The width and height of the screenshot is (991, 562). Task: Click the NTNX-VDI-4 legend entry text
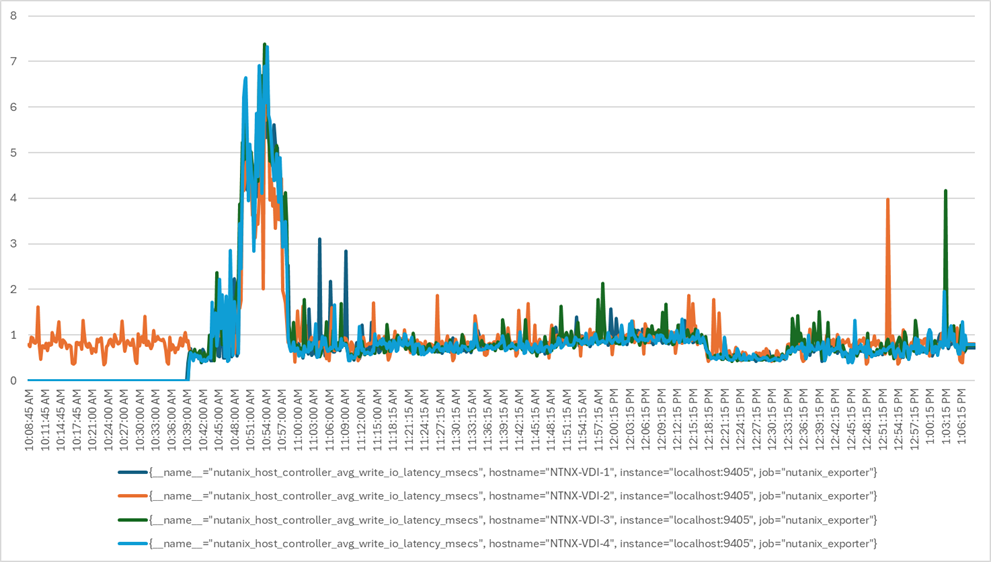pyautogui.click(x=513, y=544)
